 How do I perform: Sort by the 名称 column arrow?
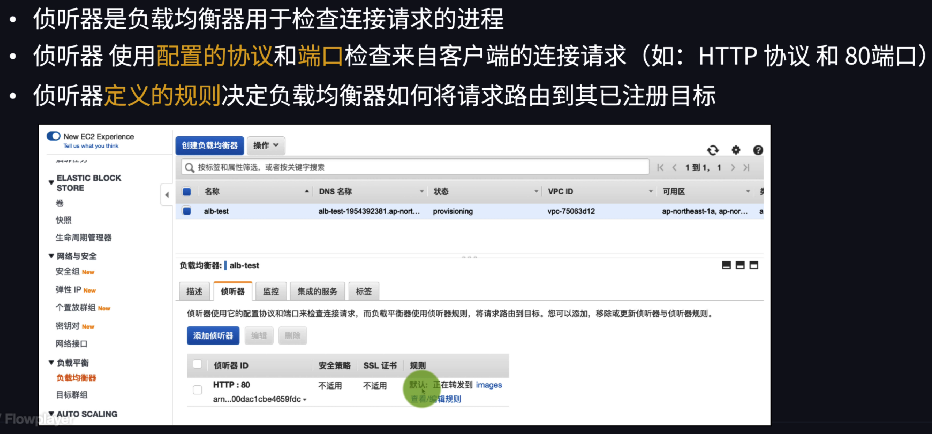point(307,192)
